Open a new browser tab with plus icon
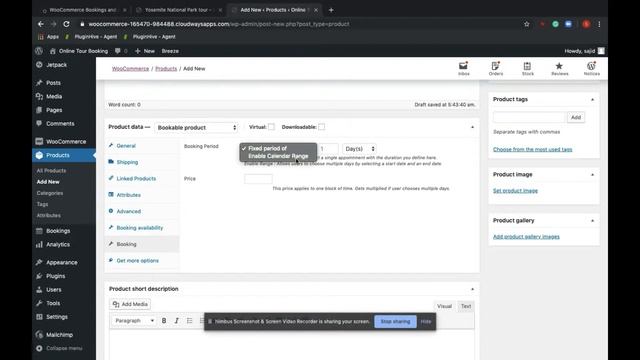 (331, 10)
